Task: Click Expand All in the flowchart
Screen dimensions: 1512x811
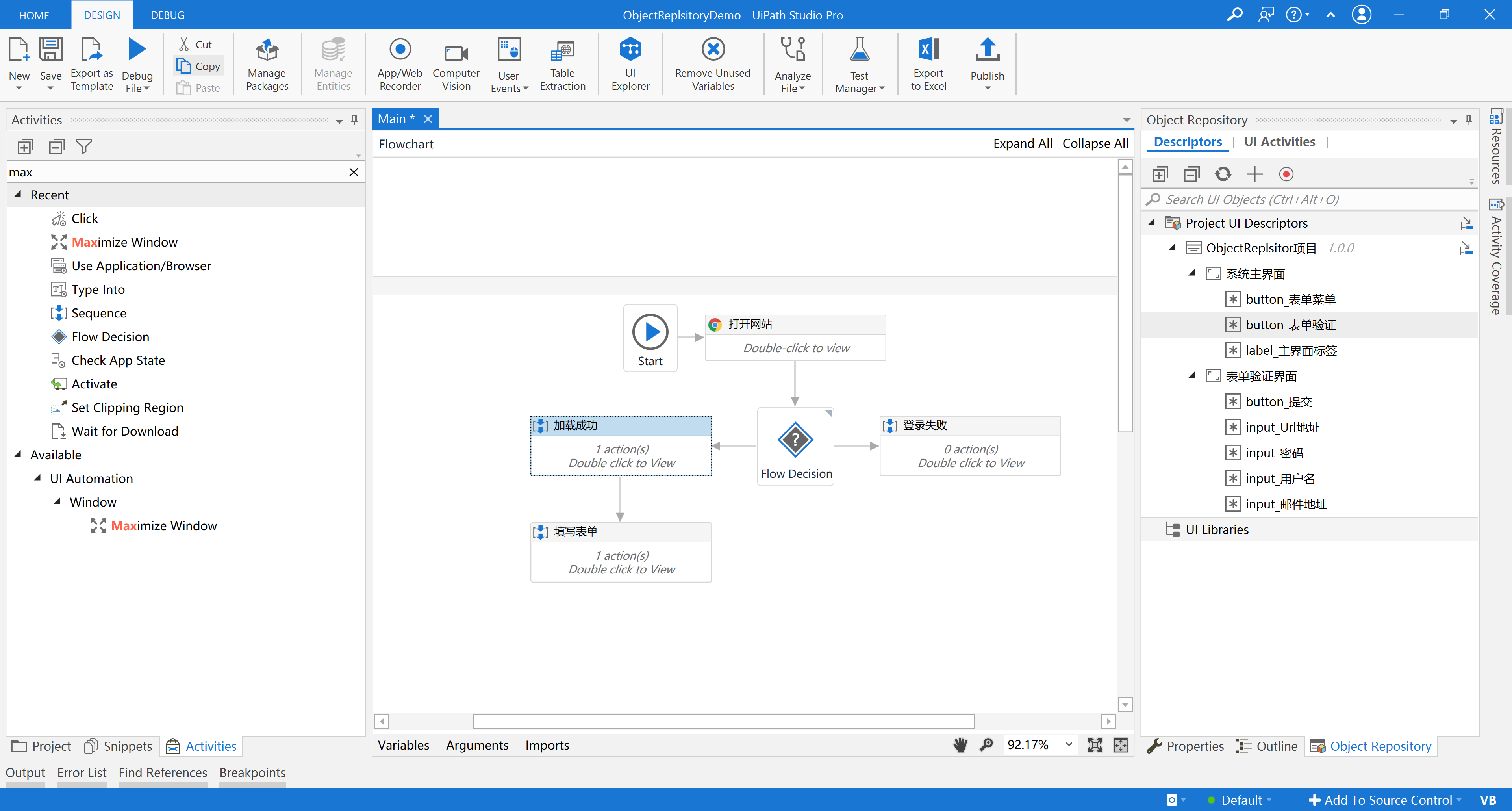Action: pos(1023,143)
